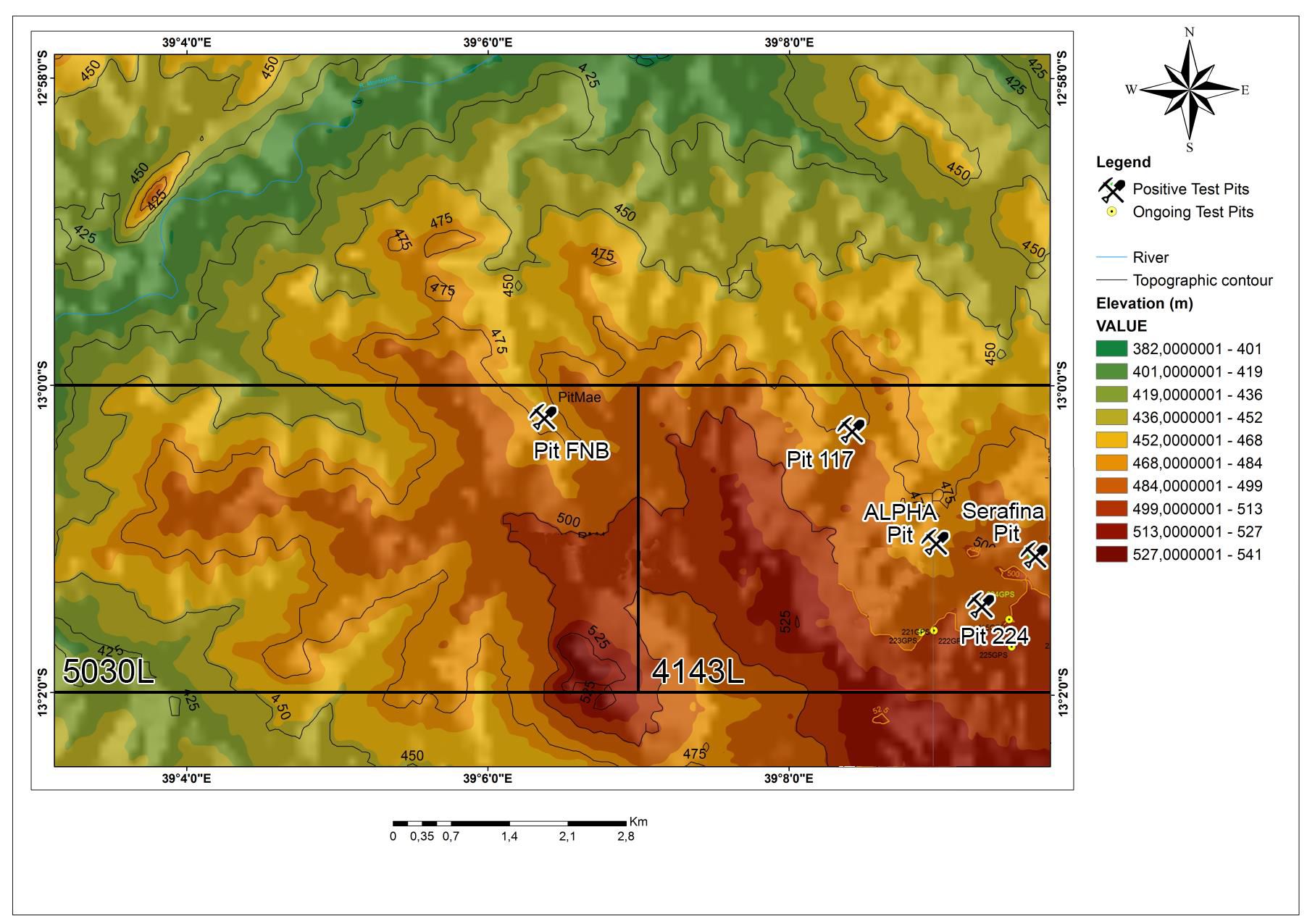Click the Topographic contour legend line

click(x=1111, y=280)
